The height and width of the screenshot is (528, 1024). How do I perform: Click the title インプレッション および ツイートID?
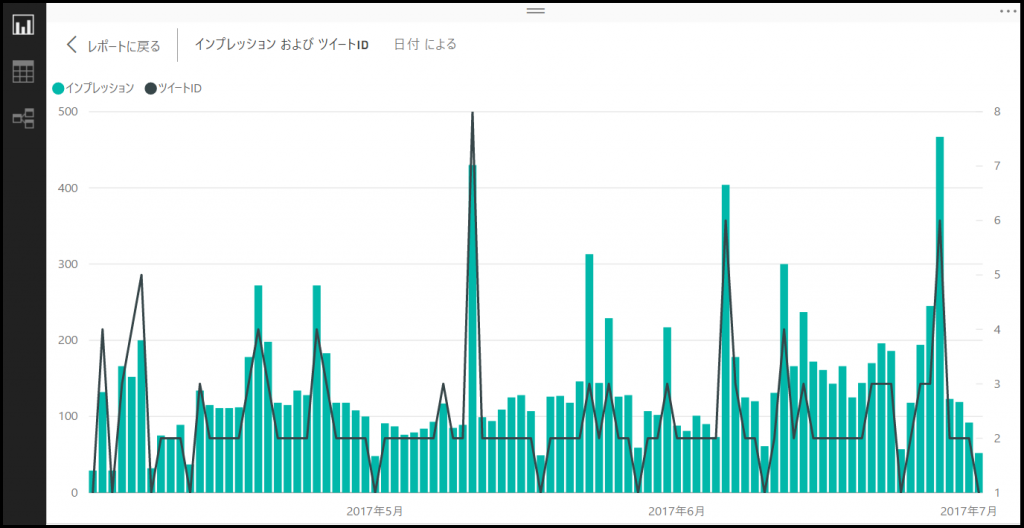click(x=281, y=44)
